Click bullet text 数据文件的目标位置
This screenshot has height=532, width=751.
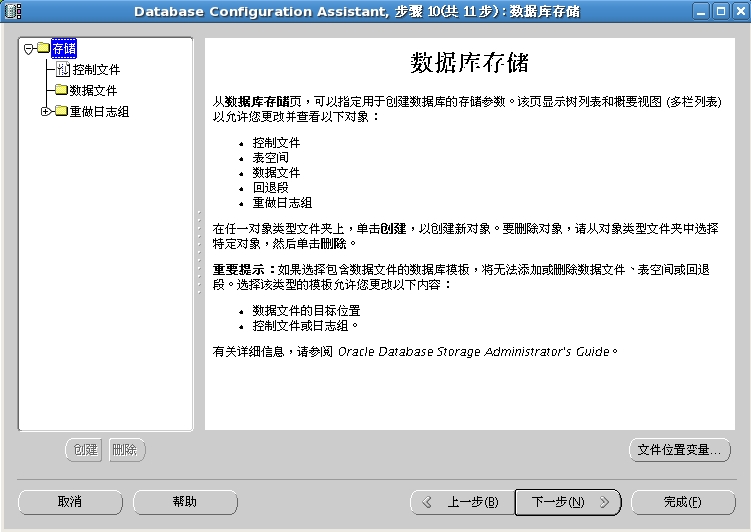point(307,311)
